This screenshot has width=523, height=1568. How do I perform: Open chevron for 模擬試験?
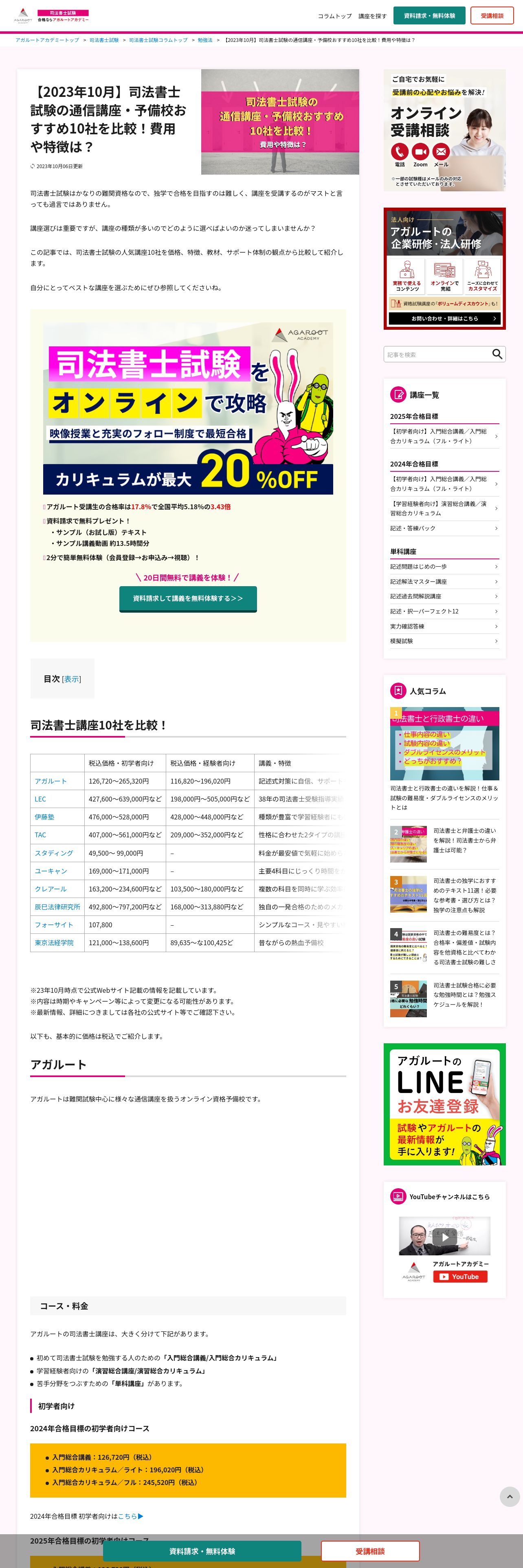tap(496, 641)
